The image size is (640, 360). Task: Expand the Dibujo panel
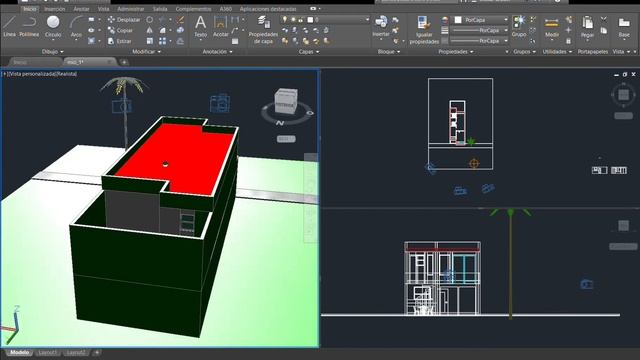53,52
